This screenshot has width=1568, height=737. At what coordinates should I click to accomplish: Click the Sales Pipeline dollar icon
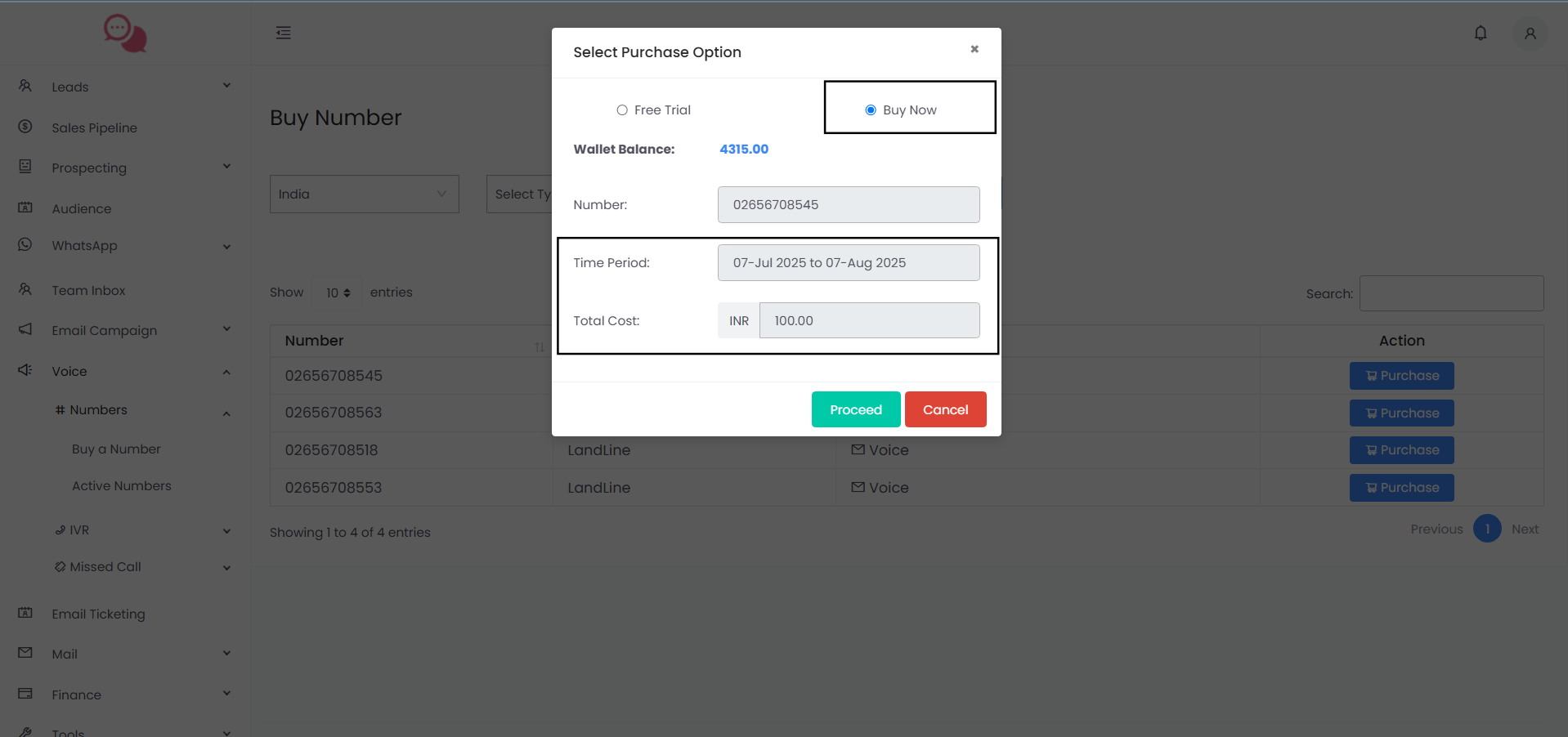(25, 127)
